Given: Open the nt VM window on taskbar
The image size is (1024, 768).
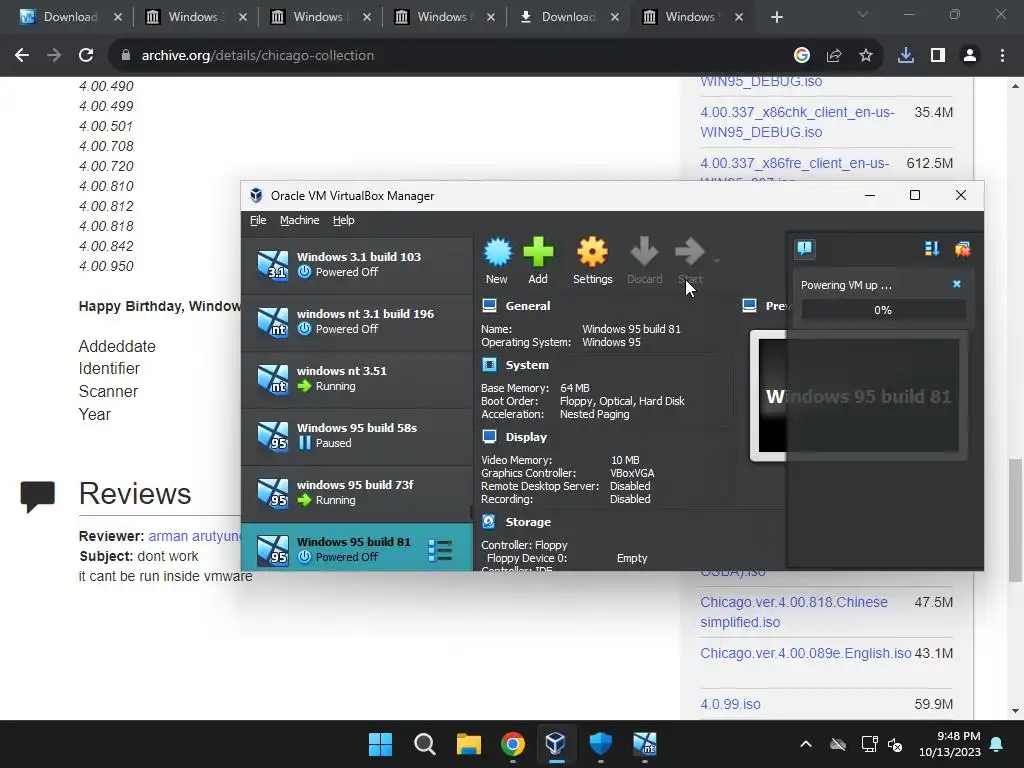Looking at the screenshot, I should pos(645,744).
